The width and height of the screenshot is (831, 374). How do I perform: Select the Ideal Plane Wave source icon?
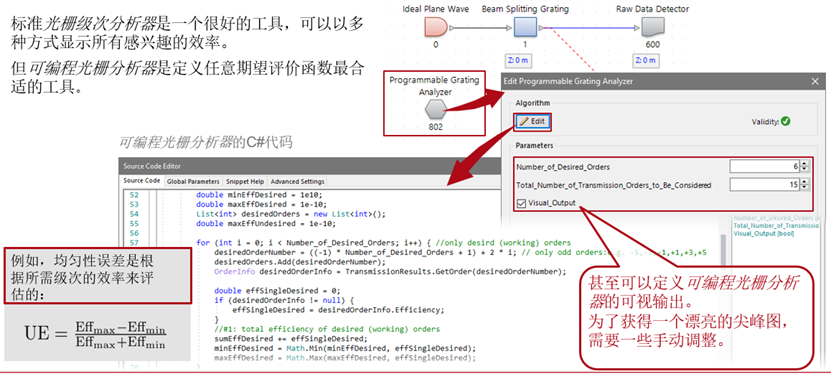coord(436,26)
